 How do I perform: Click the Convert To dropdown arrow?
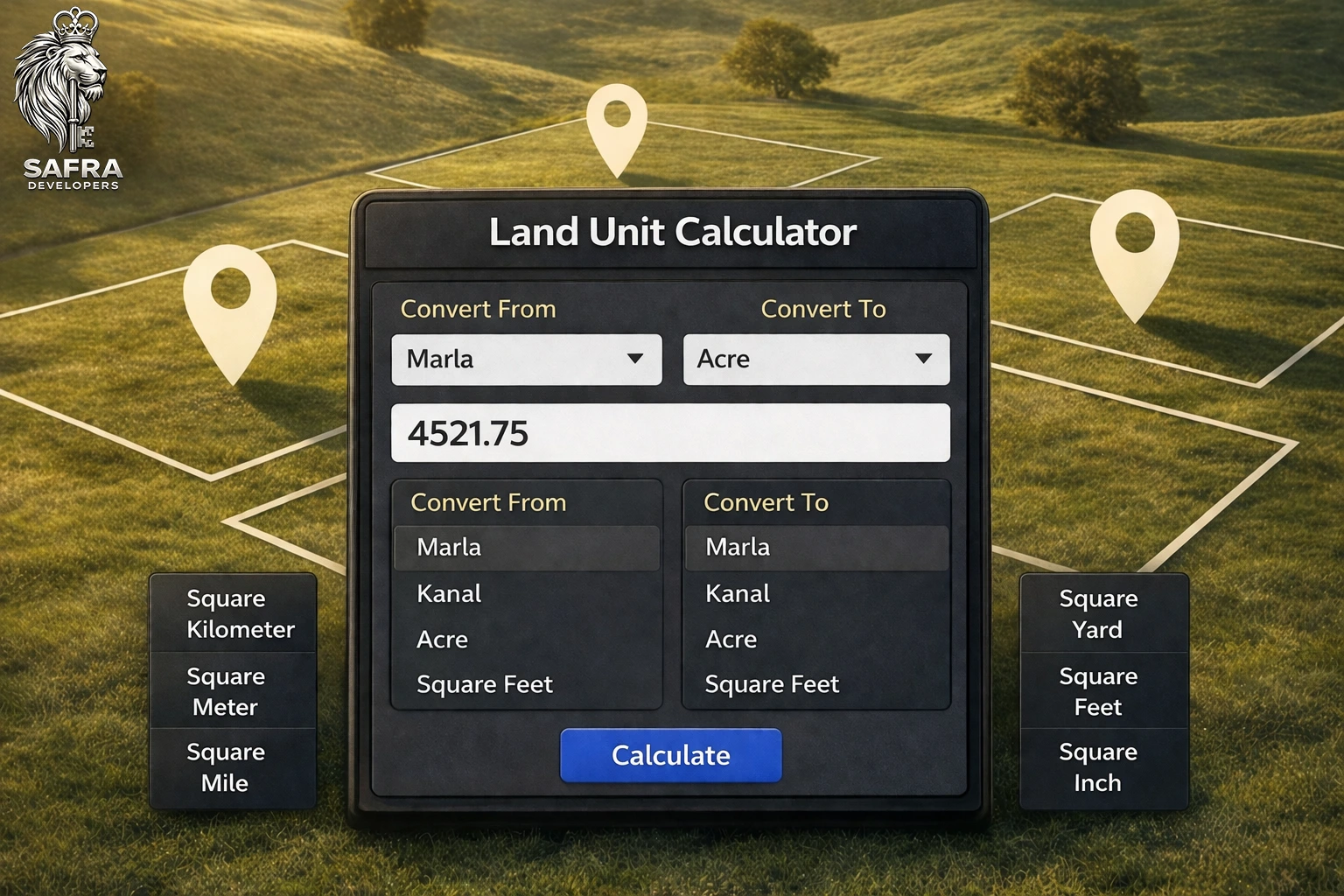(x=924, y=359)
